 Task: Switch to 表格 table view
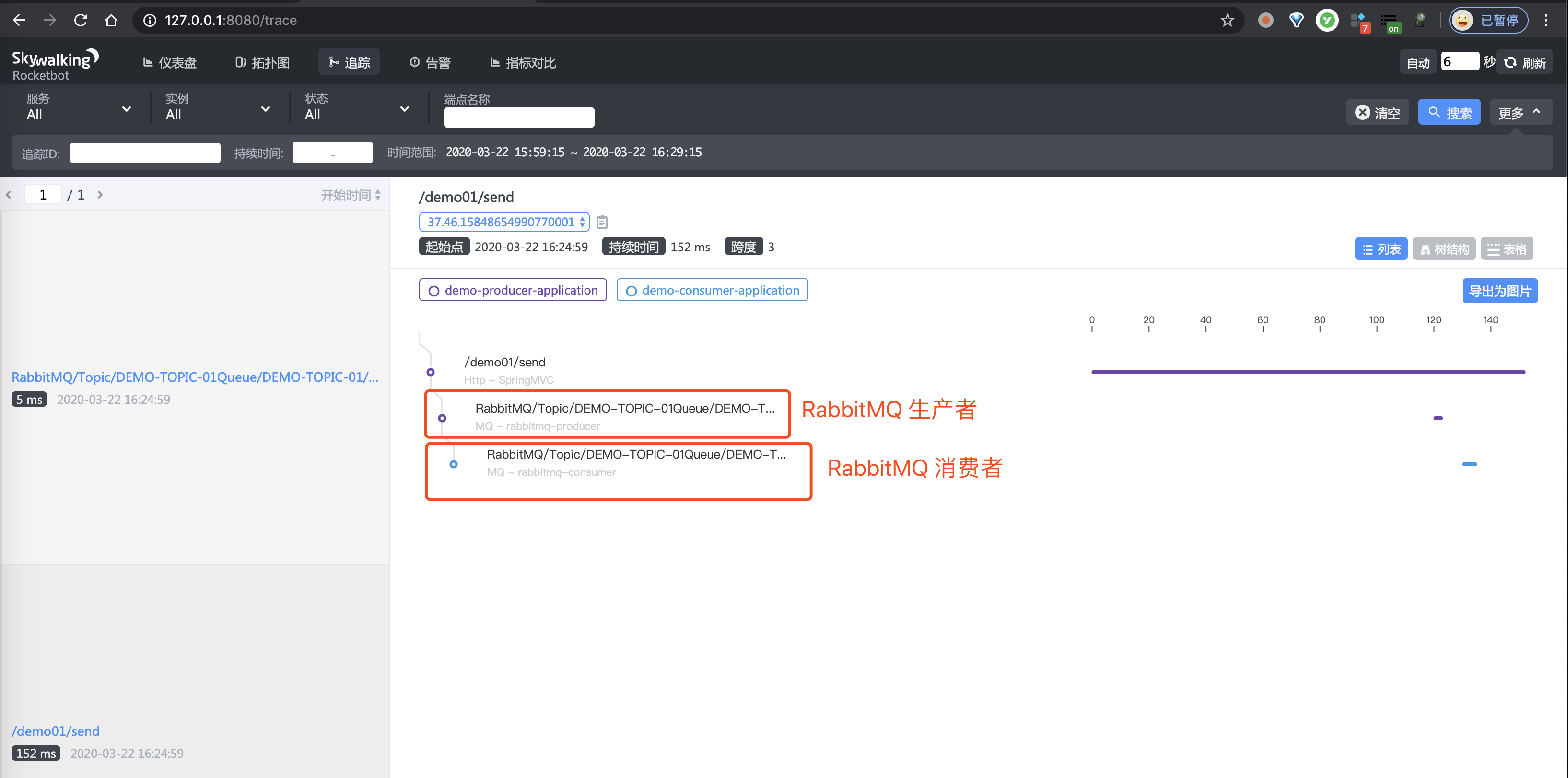click(x=1507, y=249)
